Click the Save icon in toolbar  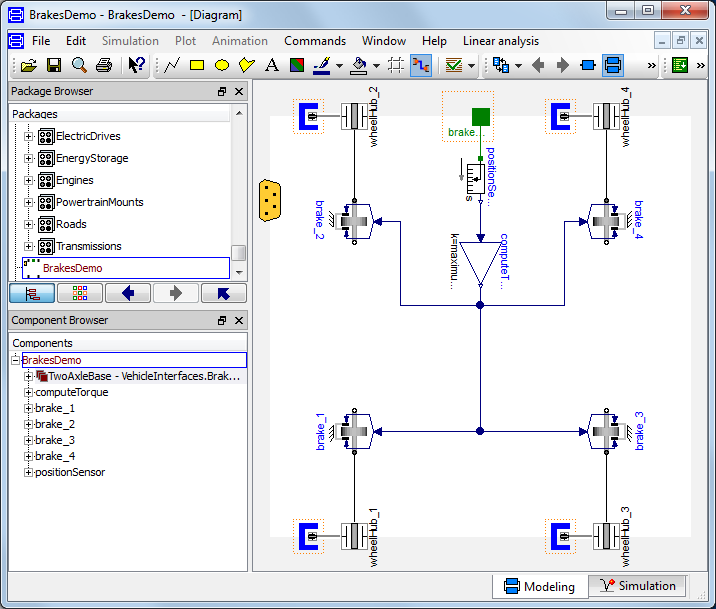(x=54, y=66)
